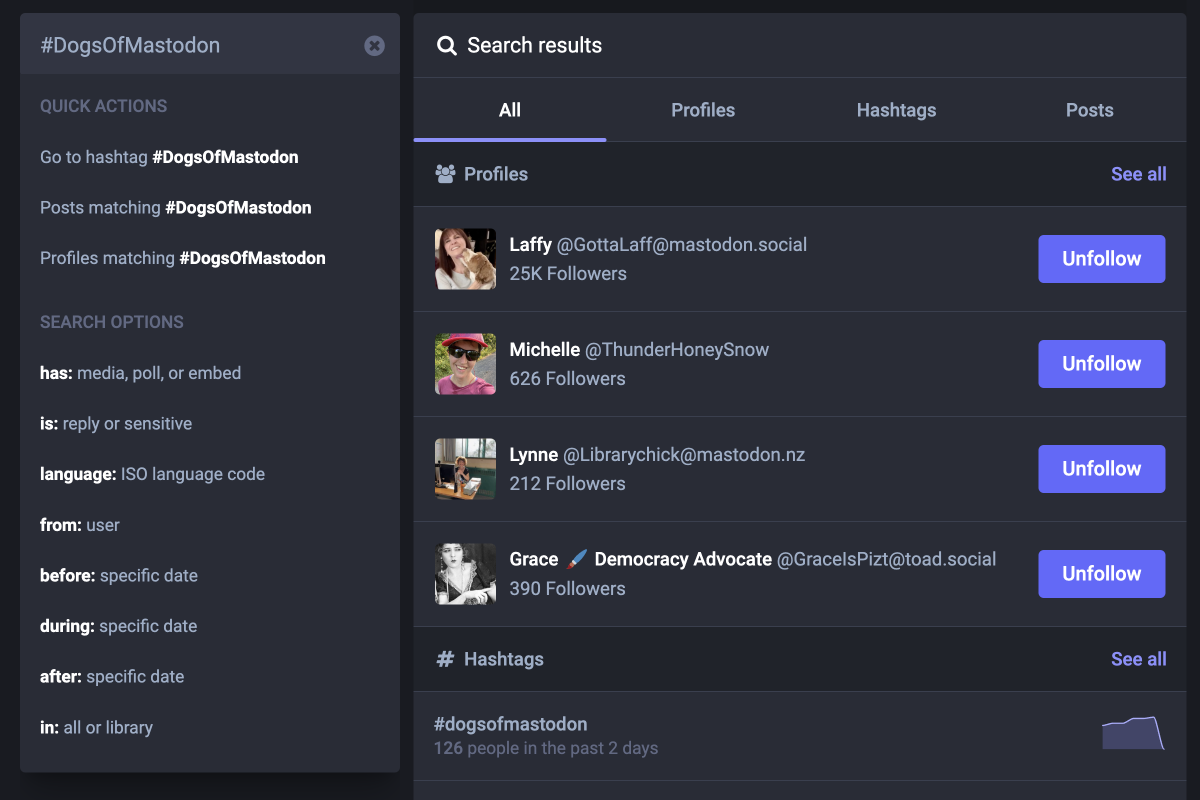Switch to the Posts tab

point(1090,110)
